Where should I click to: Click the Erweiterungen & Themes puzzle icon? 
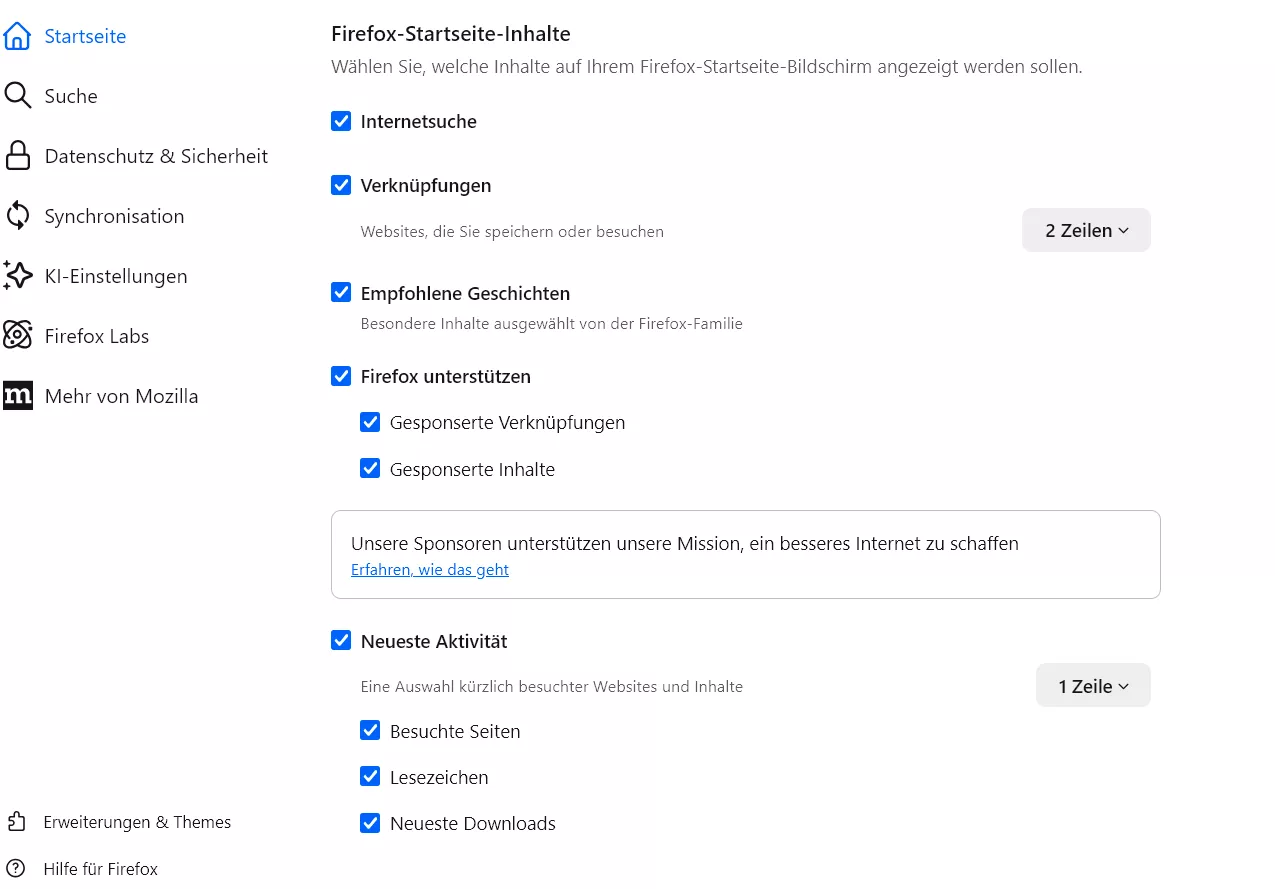[x=16, y=822]
